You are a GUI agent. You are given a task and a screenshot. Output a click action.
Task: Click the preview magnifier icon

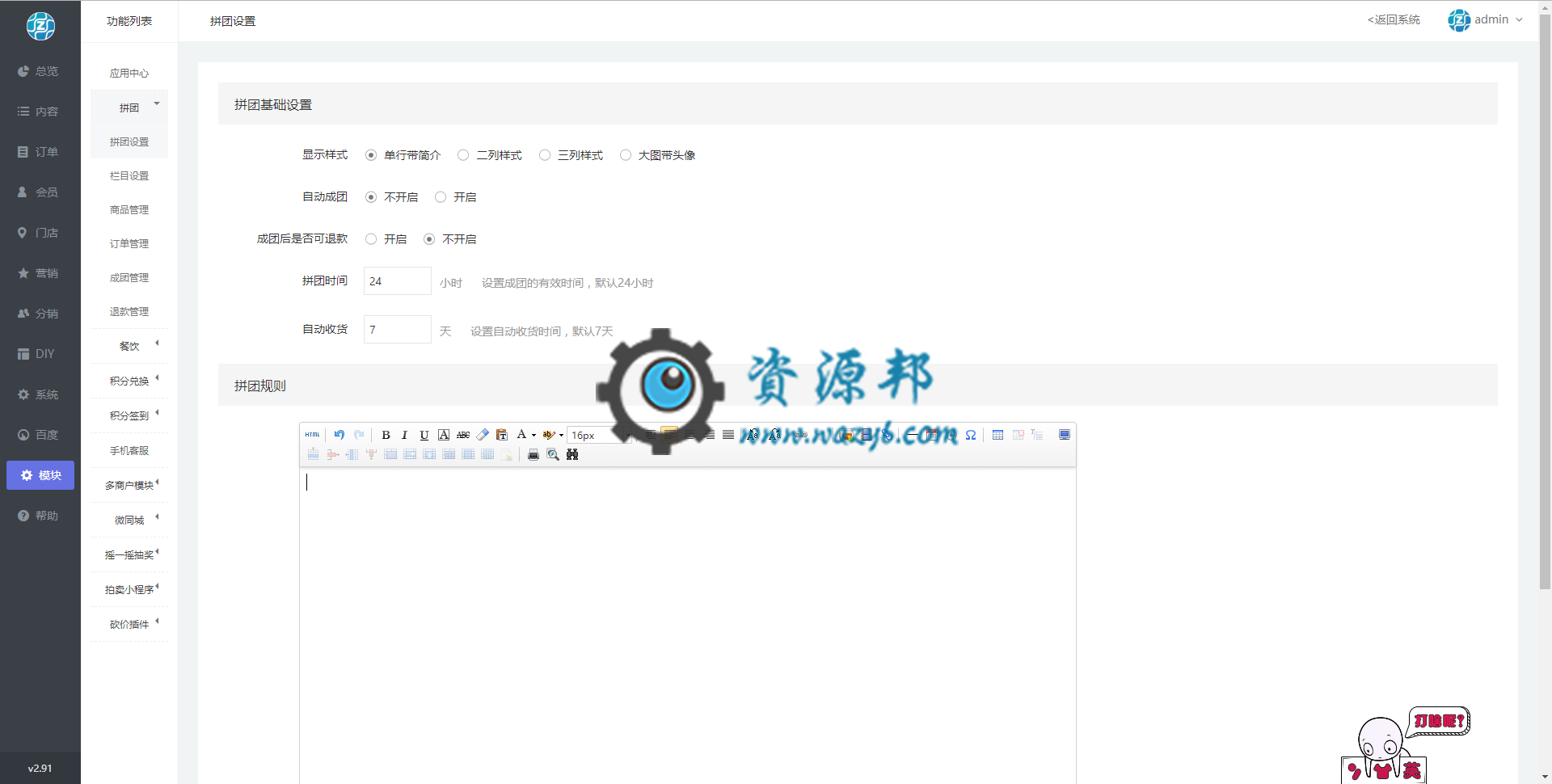pyautogui.click(x=553, y=455)
